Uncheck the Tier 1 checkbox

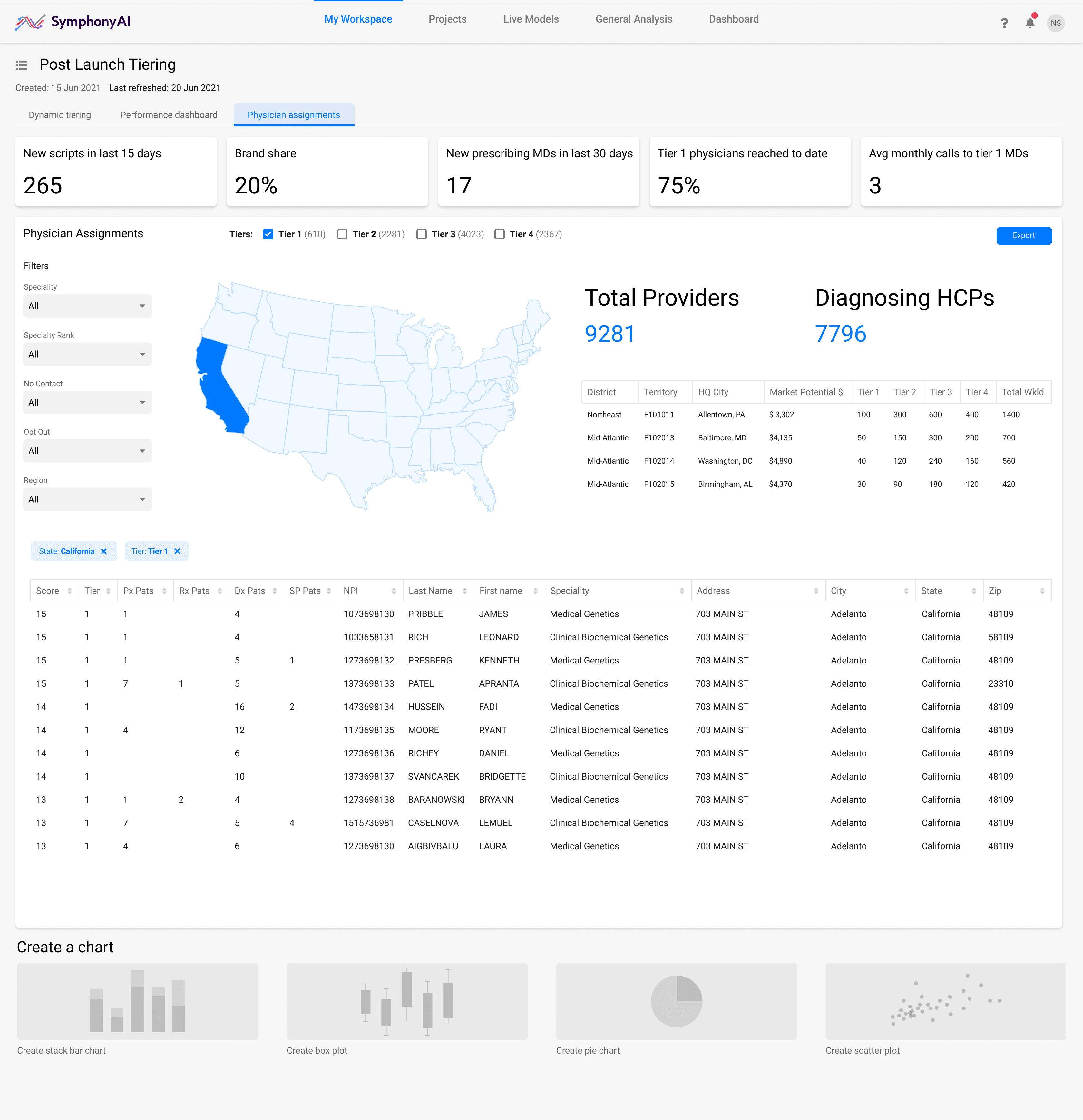(268, 234)
